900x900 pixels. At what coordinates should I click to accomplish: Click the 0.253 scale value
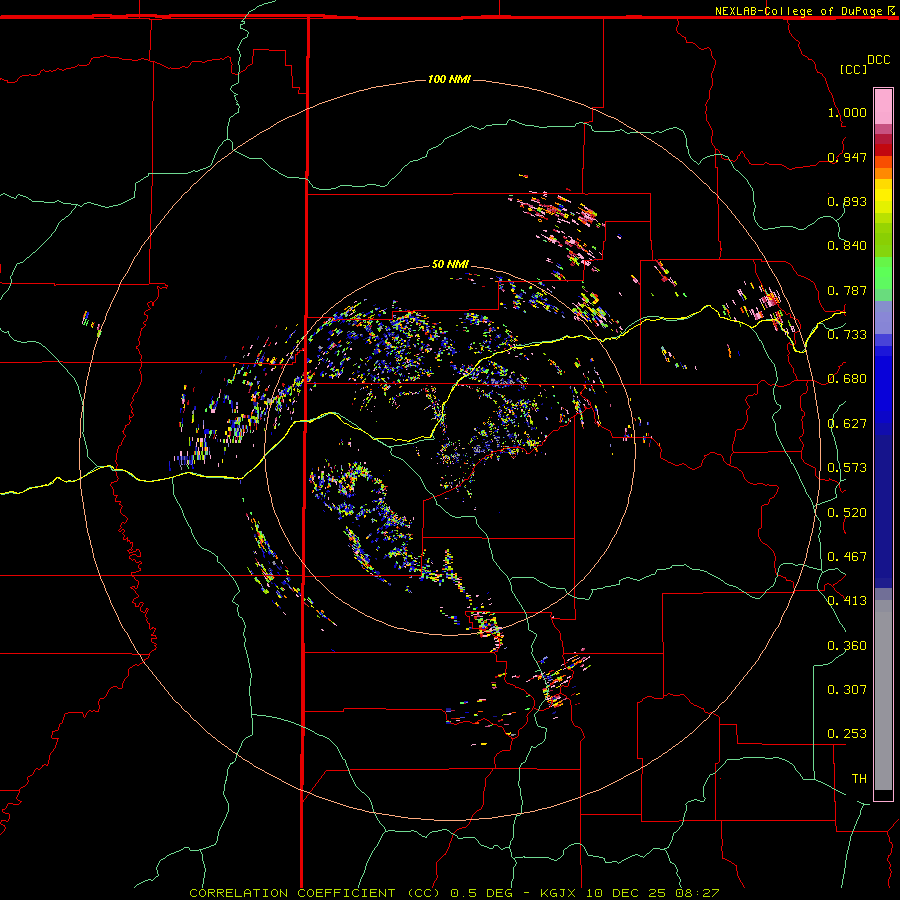point(847,734)
